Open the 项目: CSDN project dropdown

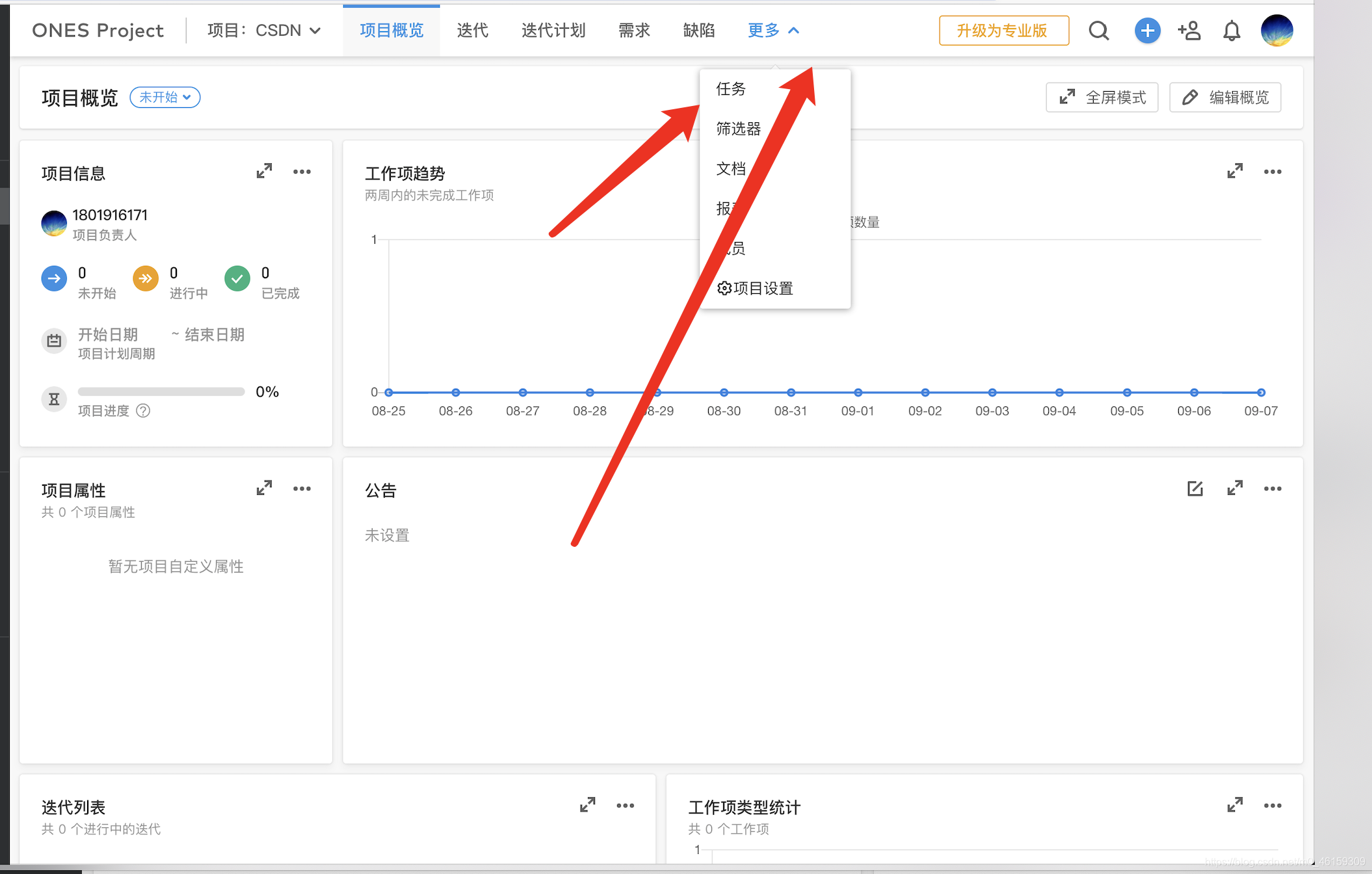click(264, 31)
